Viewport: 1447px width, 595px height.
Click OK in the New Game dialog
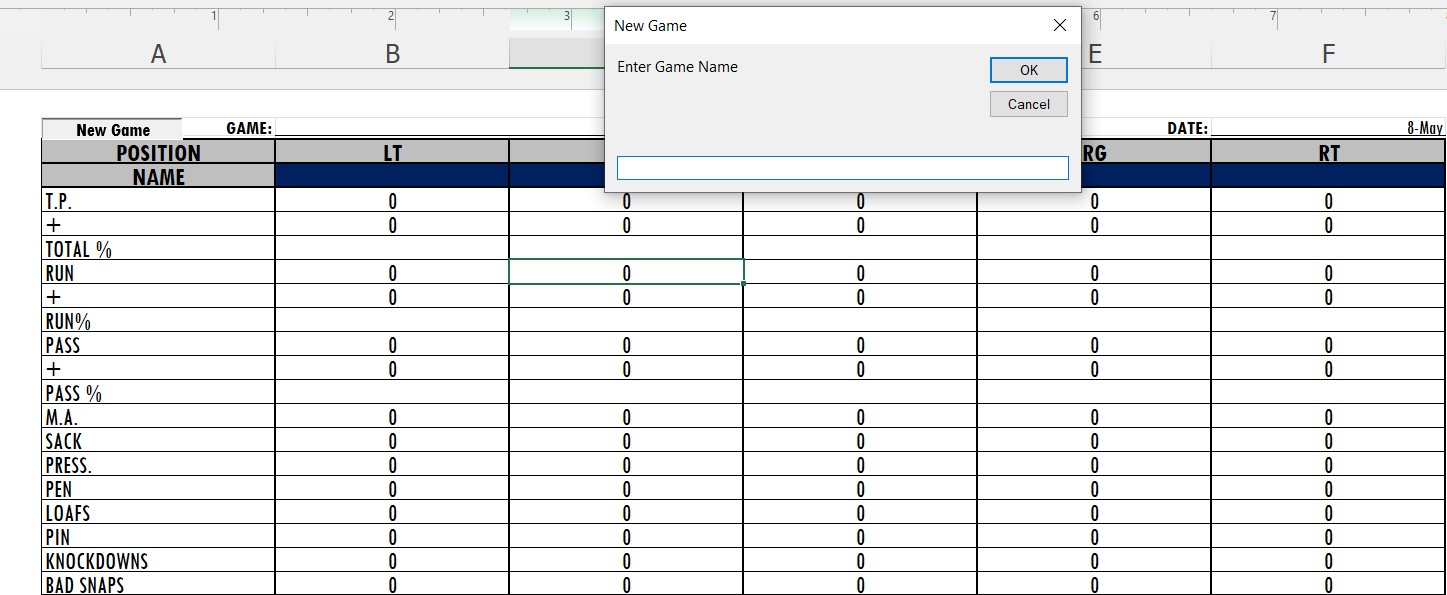tap(1028, 70)
